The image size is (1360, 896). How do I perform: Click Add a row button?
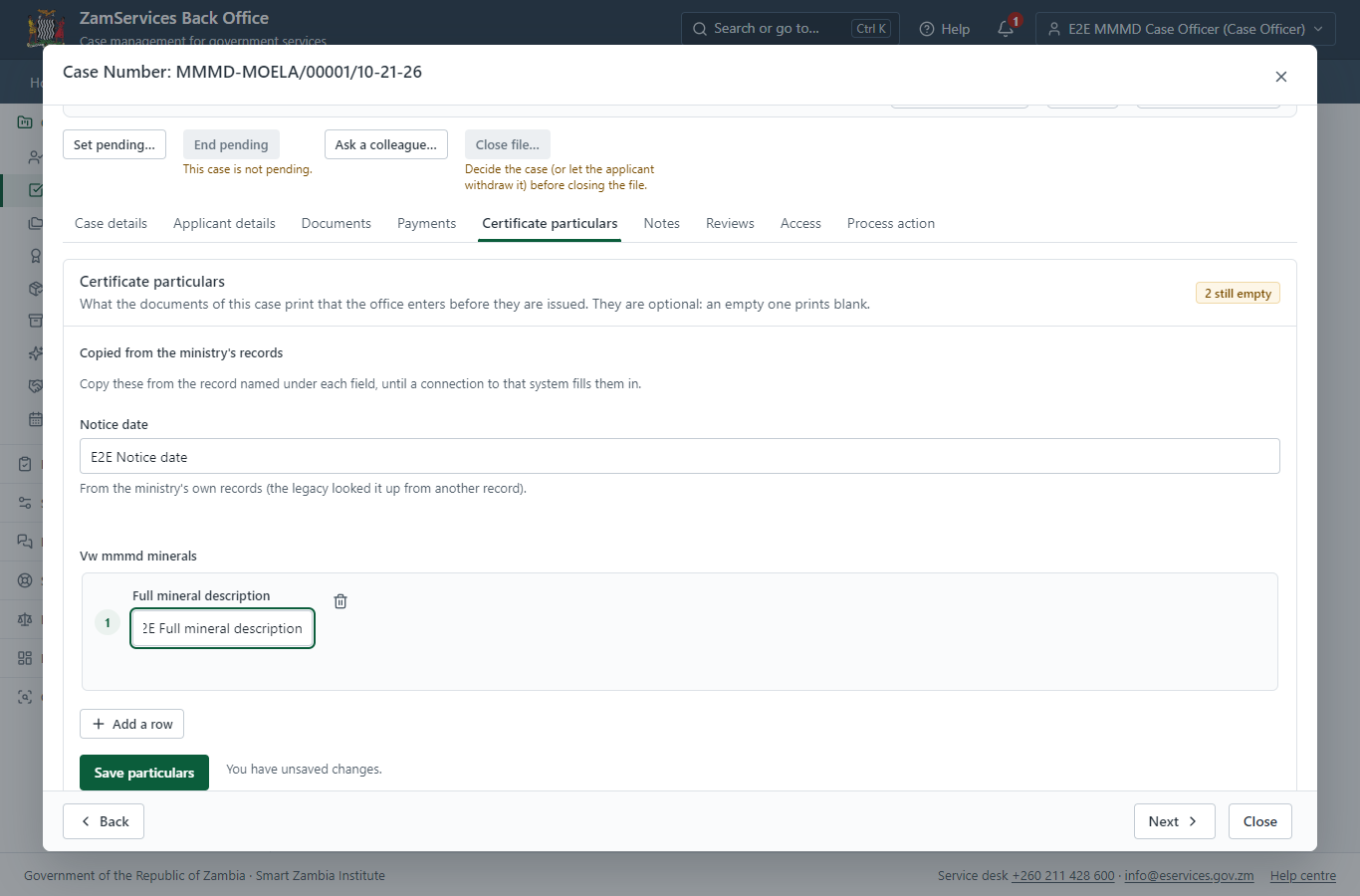[x=132, y=724]
